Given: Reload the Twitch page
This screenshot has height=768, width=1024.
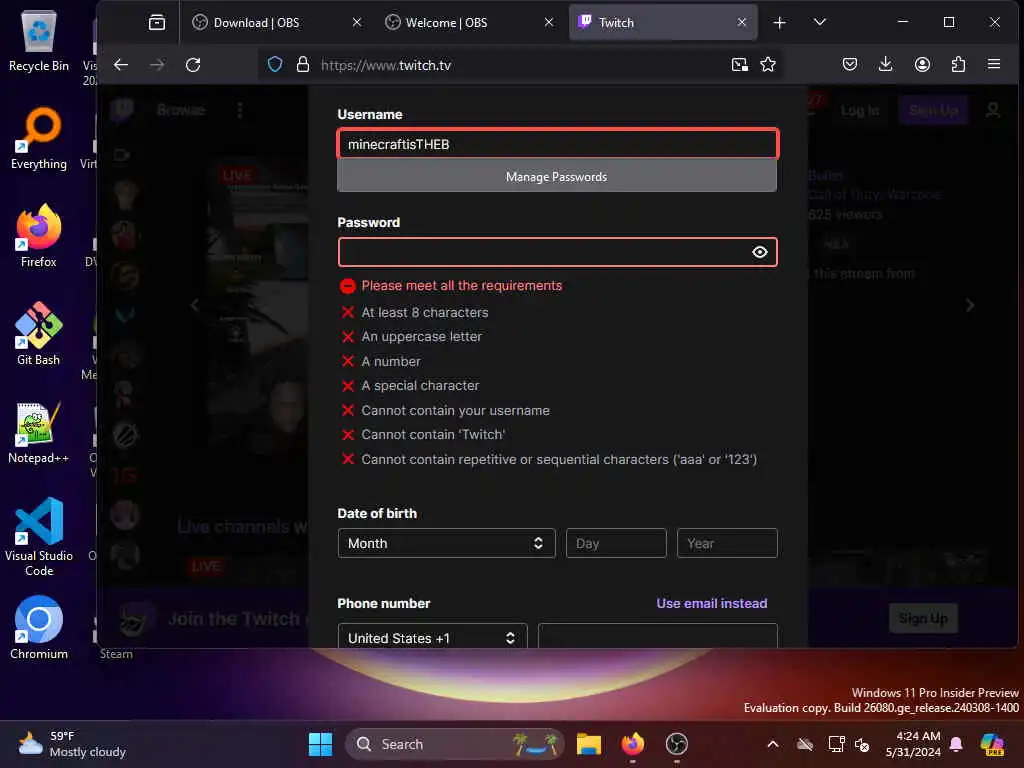Looking at the screenshot, I should pyautogui.click(x=193, y=65).
